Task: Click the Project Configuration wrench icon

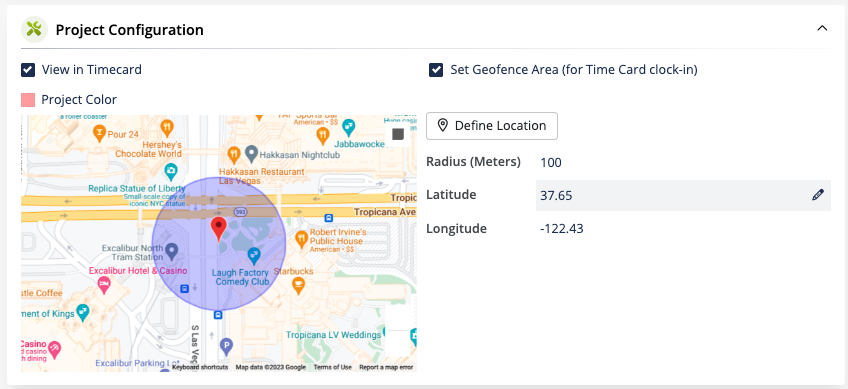Action: click(x=35, y=30)
